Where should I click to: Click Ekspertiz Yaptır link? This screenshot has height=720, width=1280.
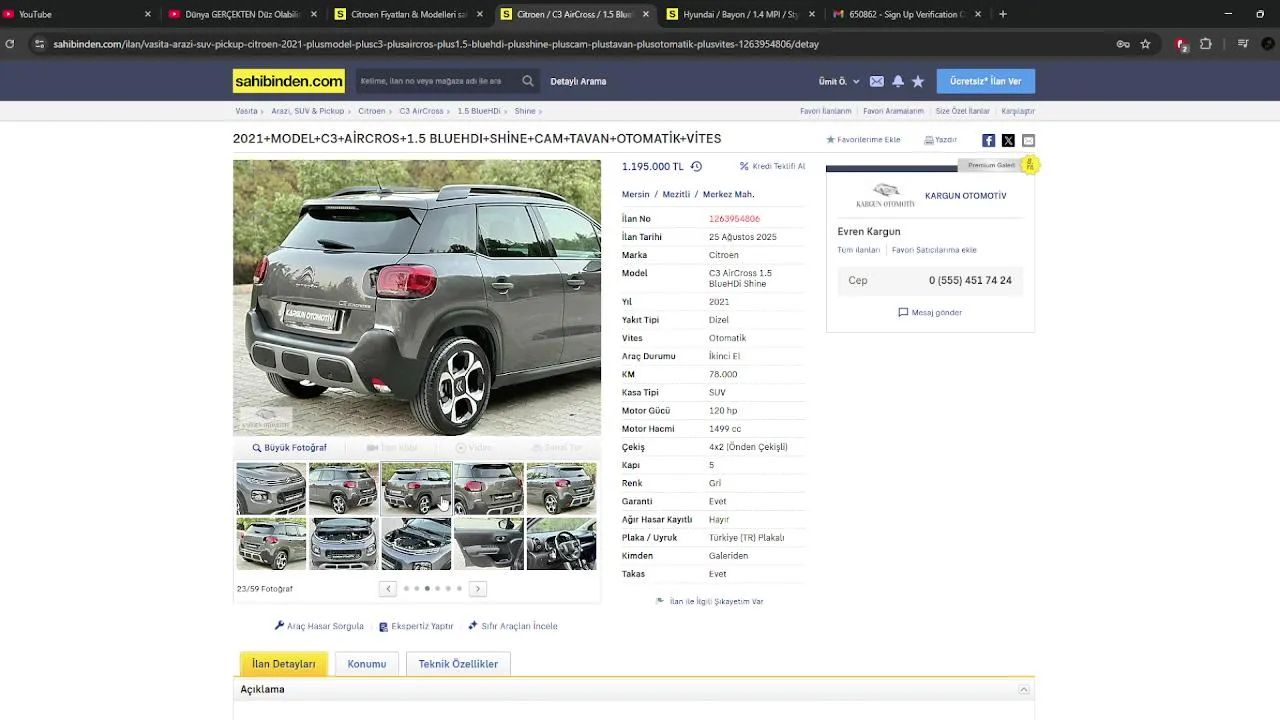[416, 626]
